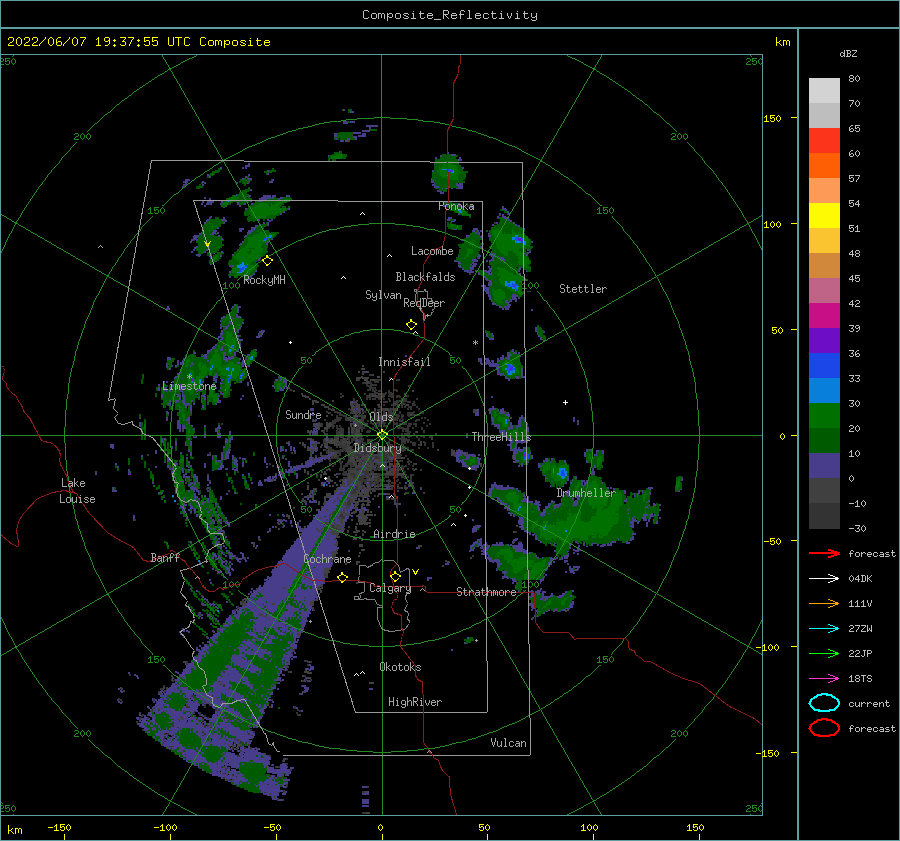Click the Sylvan label

(383, 295)
